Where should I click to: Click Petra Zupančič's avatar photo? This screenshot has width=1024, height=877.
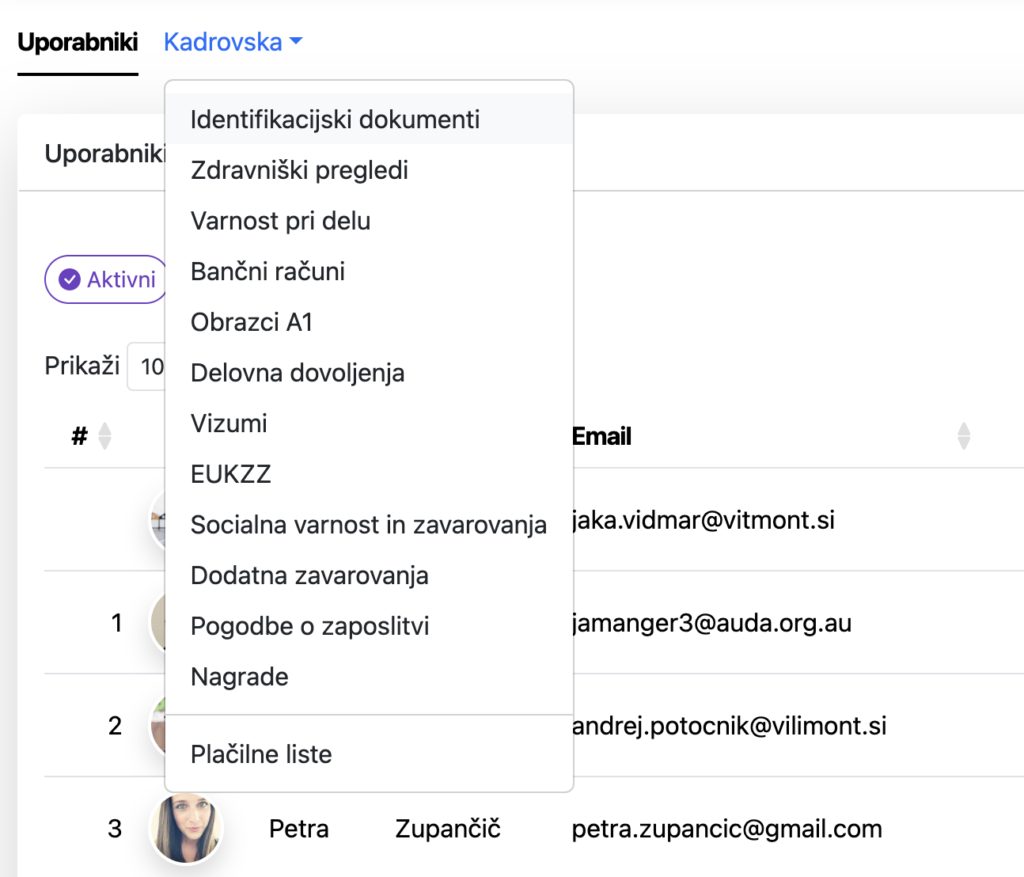186,828
